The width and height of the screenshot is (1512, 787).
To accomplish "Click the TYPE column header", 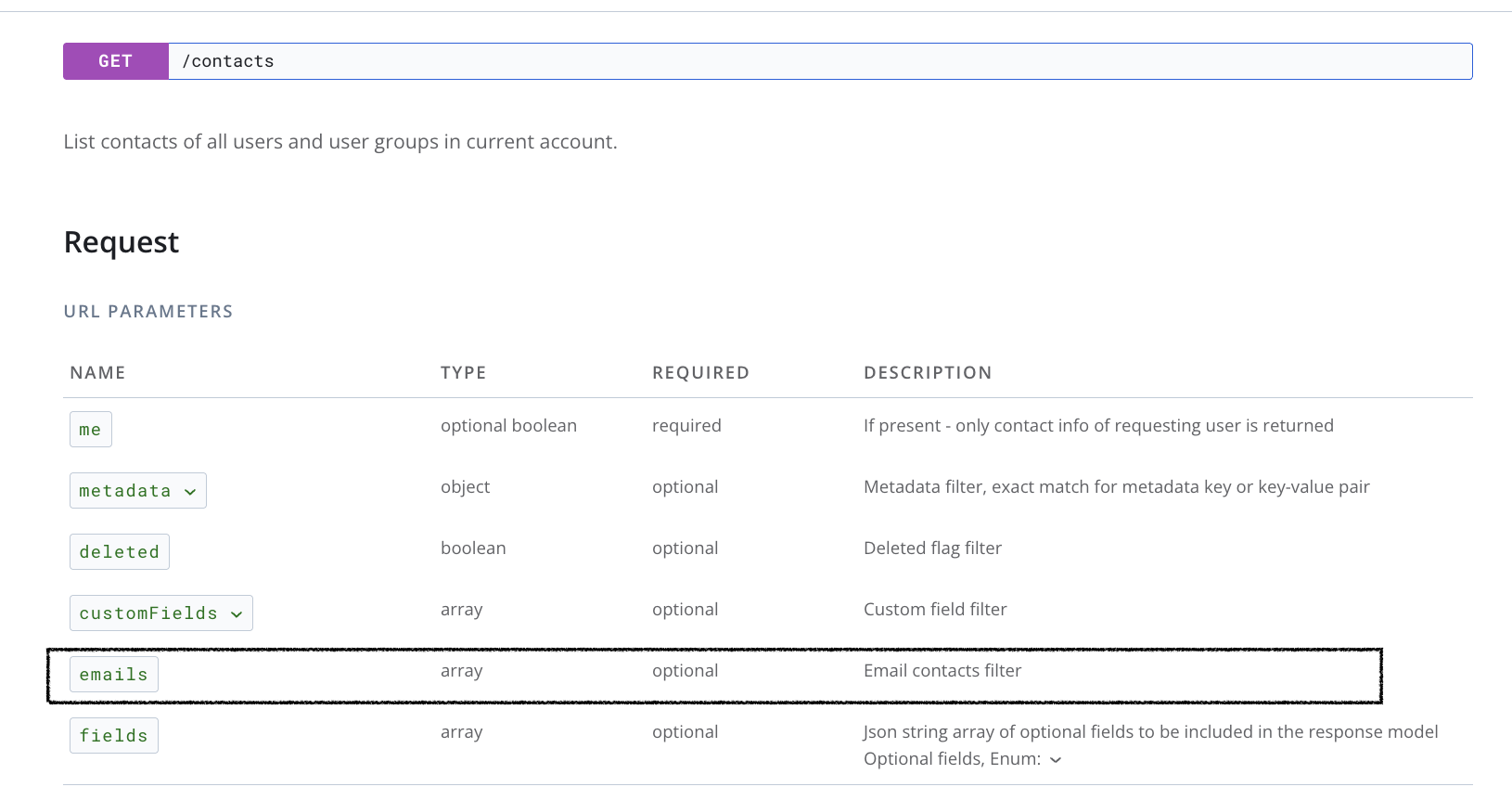I will (x=463, y=373).
